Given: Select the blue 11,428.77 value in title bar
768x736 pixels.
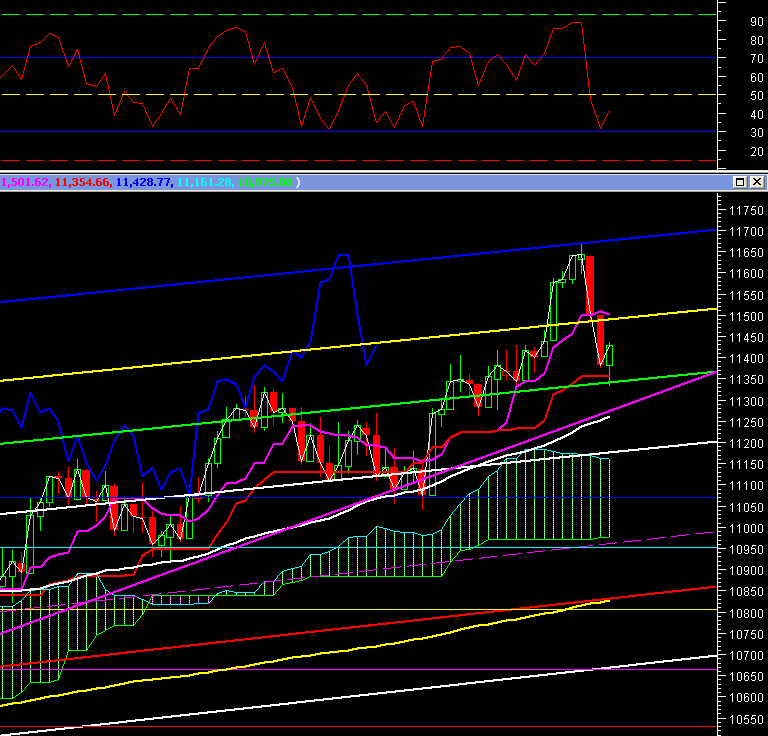Looking at the screenshot, I should pyautogui.click(x=143, y=182).
